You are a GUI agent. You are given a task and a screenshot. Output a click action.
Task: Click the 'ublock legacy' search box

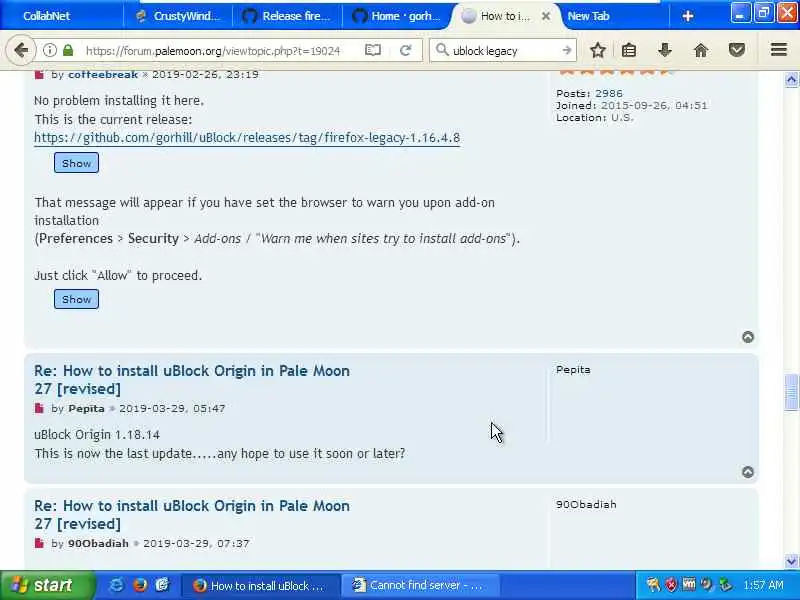pos(504,51)
